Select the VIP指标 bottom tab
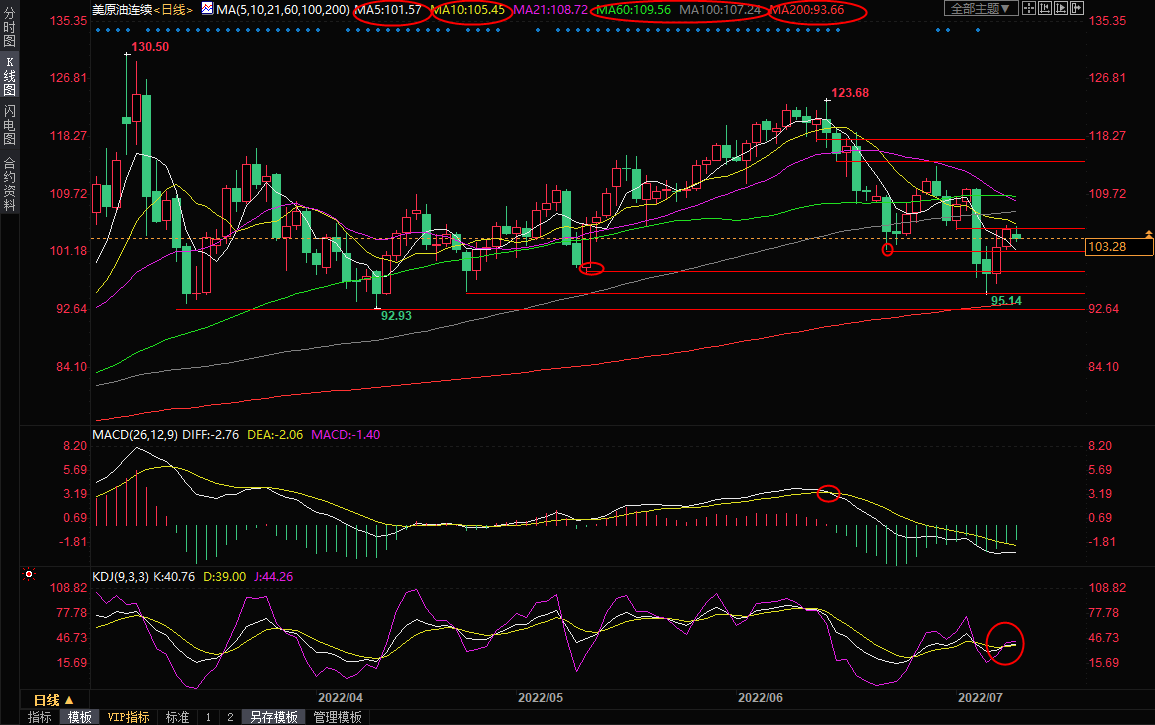This screenshot has width=1155, height=725. [128, 717]
